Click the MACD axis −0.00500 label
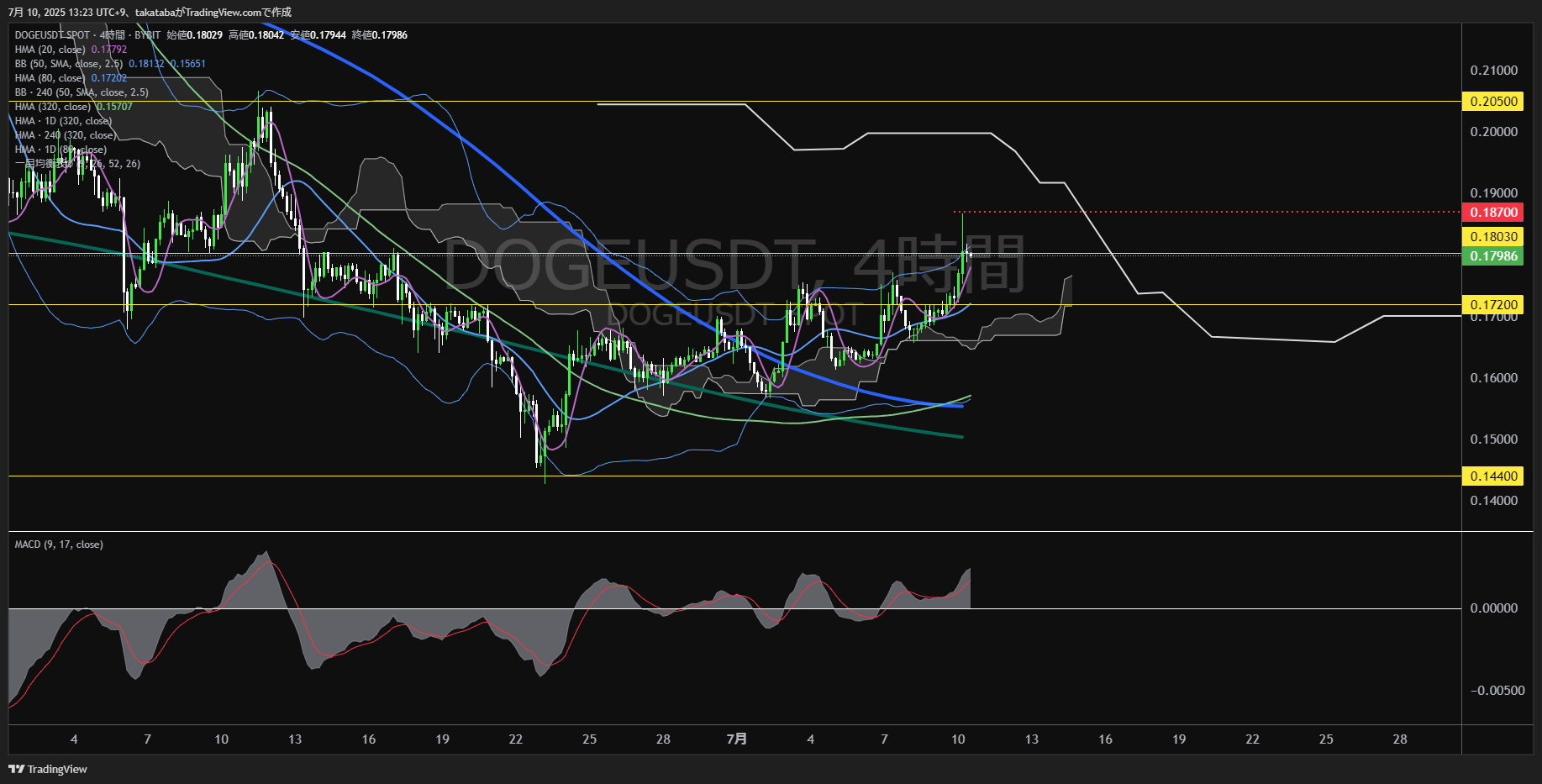Screen dimensions: 1542x784 (1497, 691)
